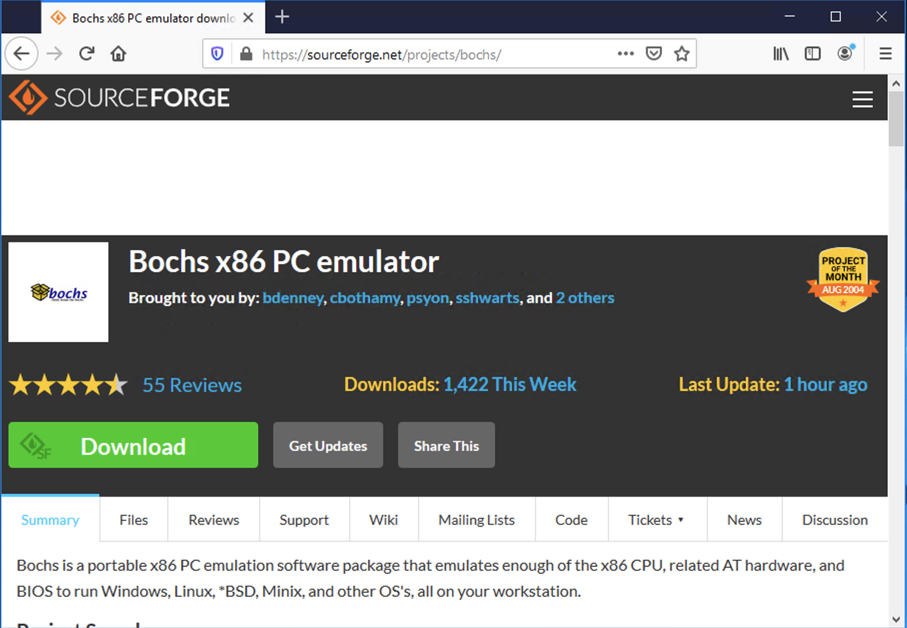View site security padlock details

click(246, 54)
